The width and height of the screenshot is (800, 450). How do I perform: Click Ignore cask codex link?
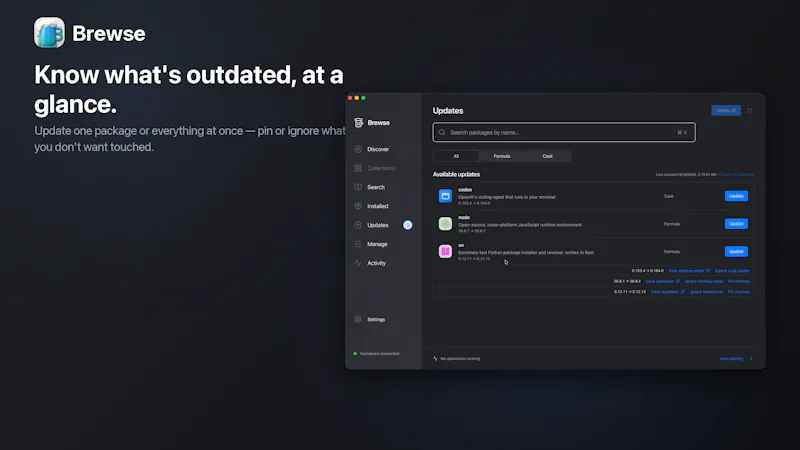pos(732,271)
